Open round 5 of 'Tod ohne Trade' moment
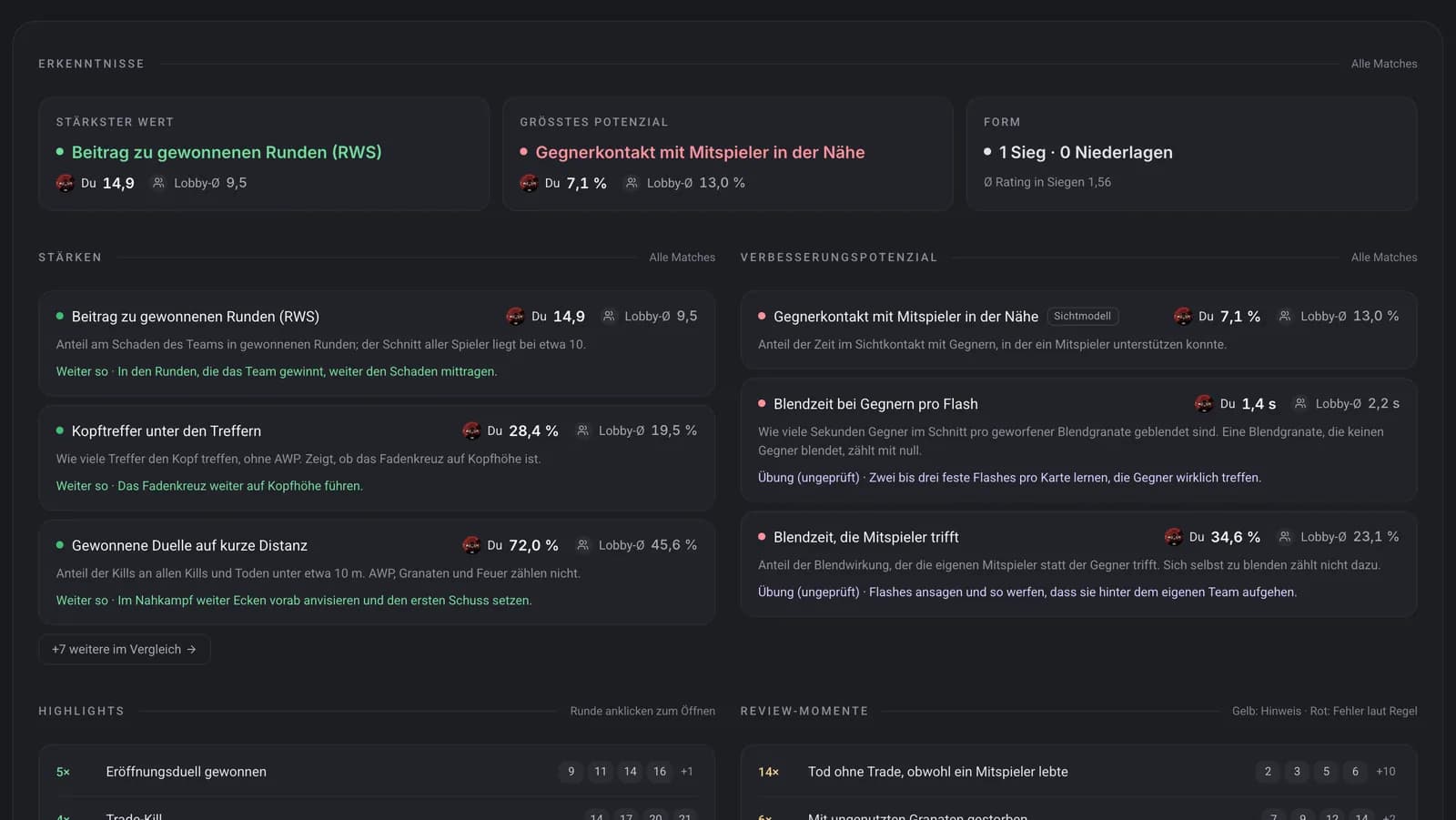 tap(1326, 771)
